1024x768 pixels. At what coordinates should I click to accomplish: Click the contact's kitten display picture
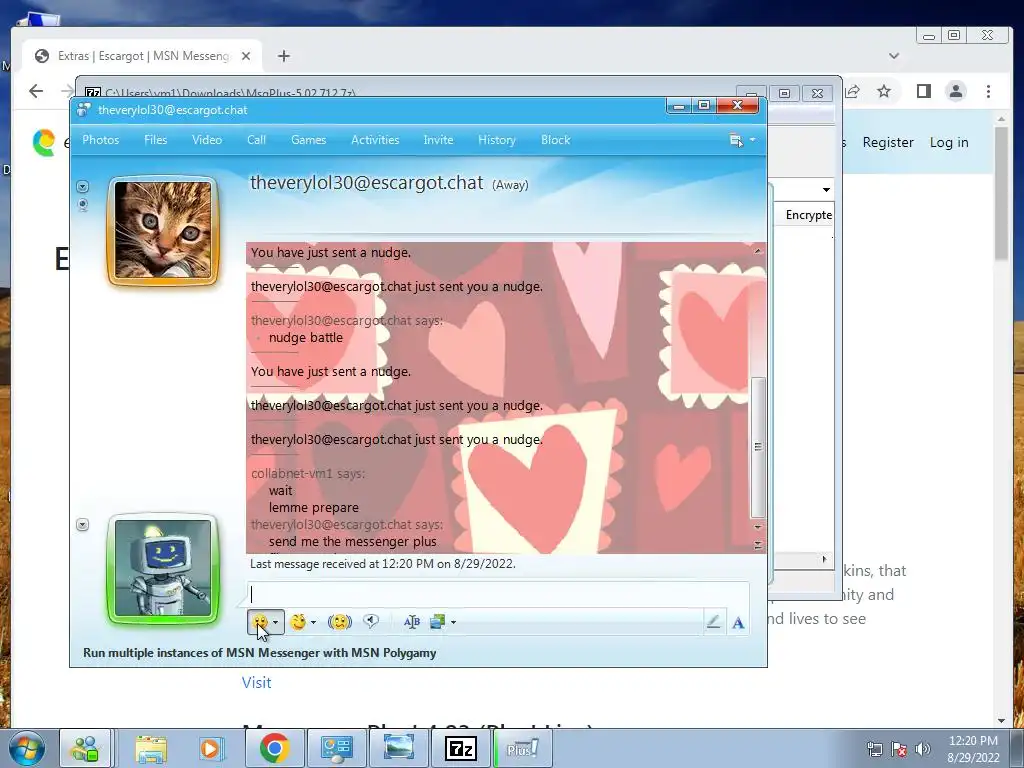pos(163,230)
